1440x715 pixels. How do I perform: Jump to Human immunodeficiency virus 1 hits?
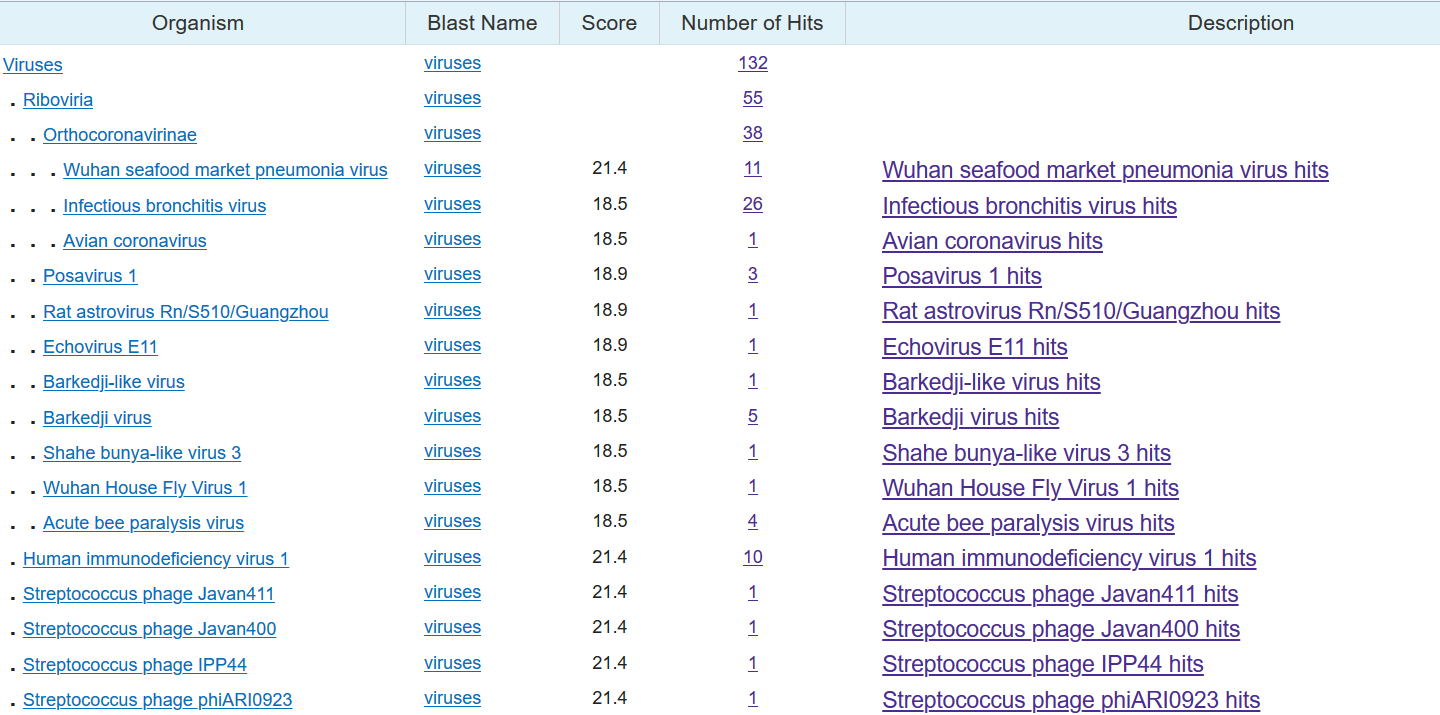click(1069, 558)
